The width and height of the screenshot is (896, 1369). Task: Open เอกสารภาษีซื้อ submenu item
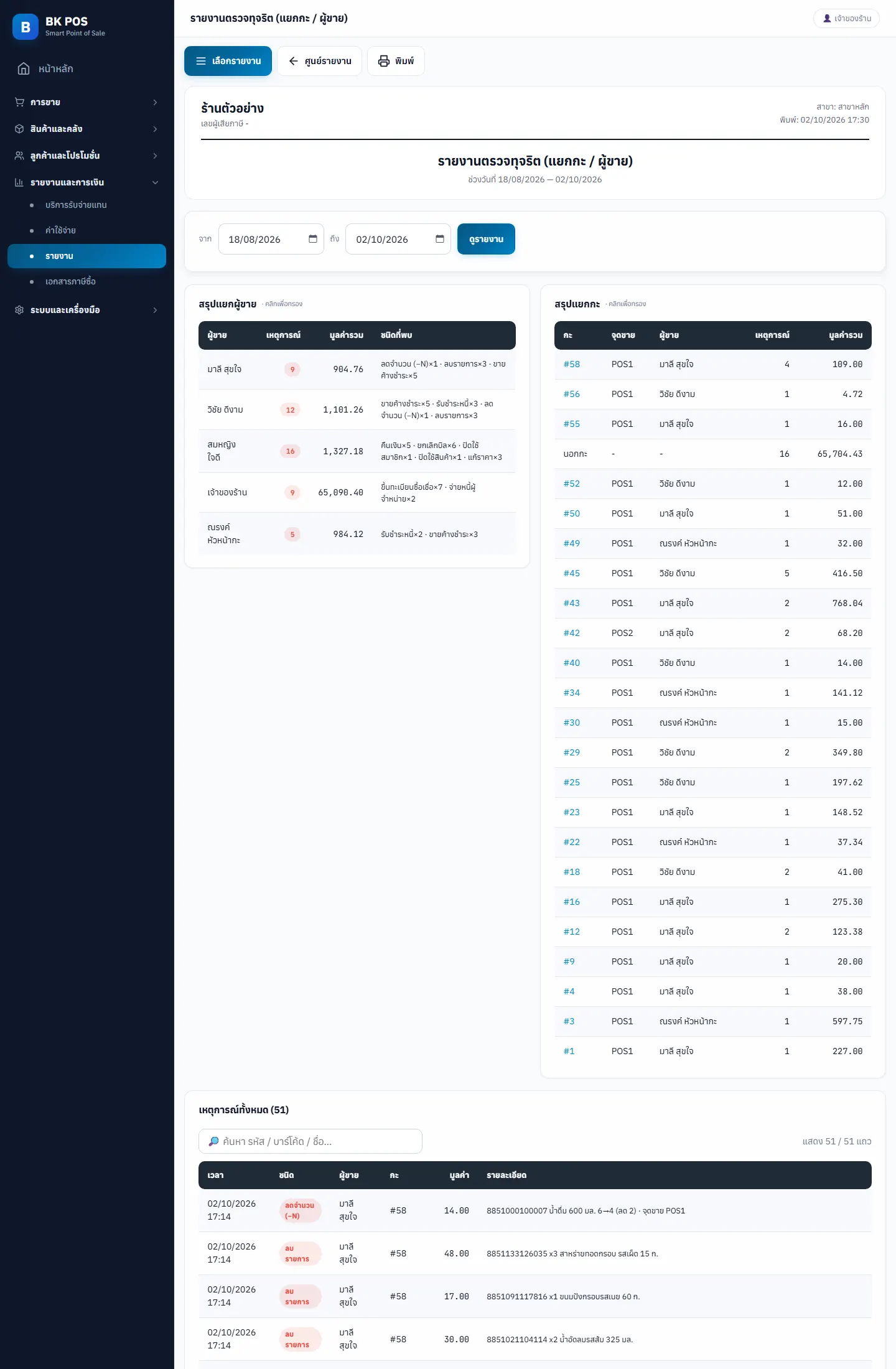[86, 281]
